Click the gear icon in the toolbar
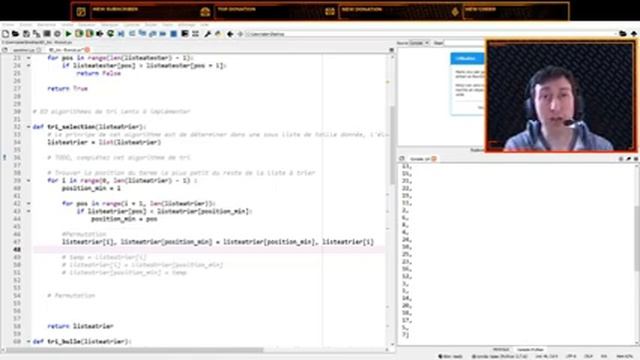The width and height of the screenshot is (640, 360). tap(58, 34)
